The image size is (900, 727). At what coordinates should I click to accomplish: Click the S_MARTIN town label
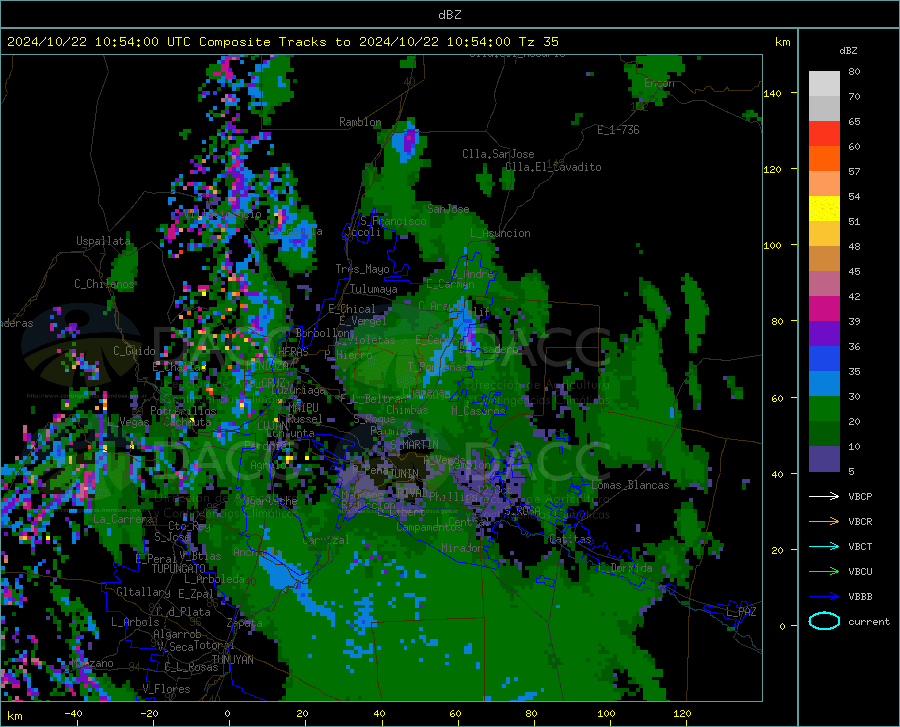[x=415, y=445]
